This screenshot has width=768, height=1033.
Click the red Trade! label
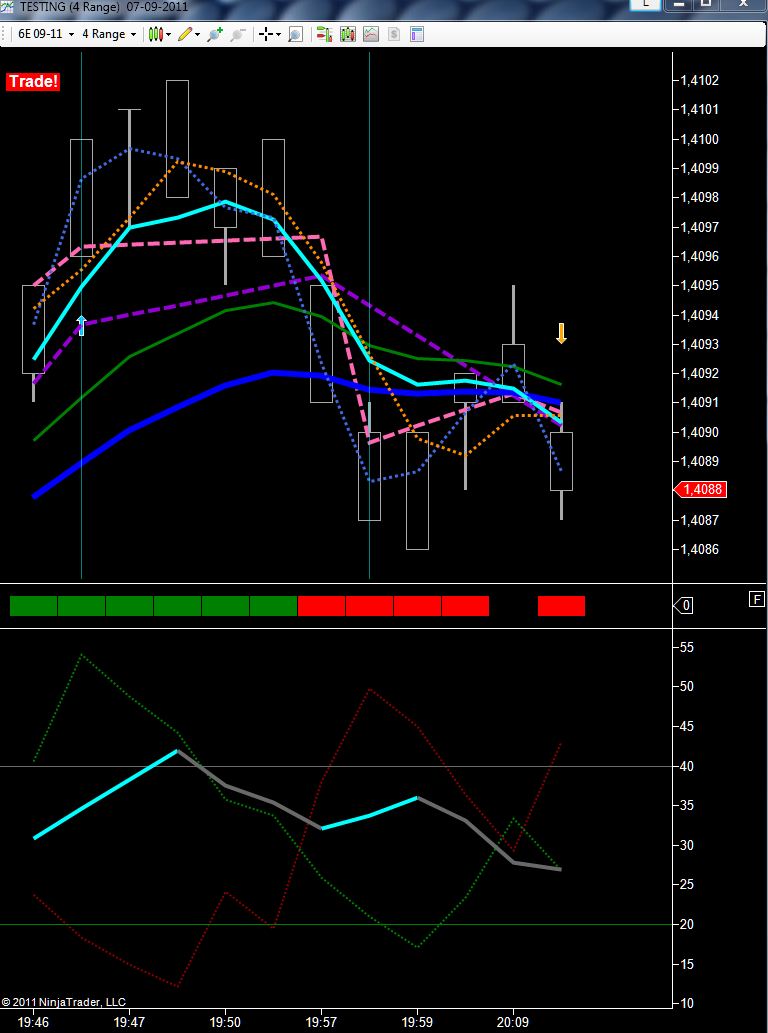point(33,82)
